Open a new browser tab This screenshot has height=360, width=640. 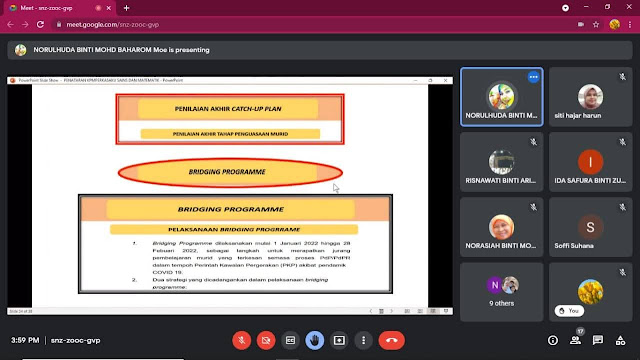pos(127,8)
